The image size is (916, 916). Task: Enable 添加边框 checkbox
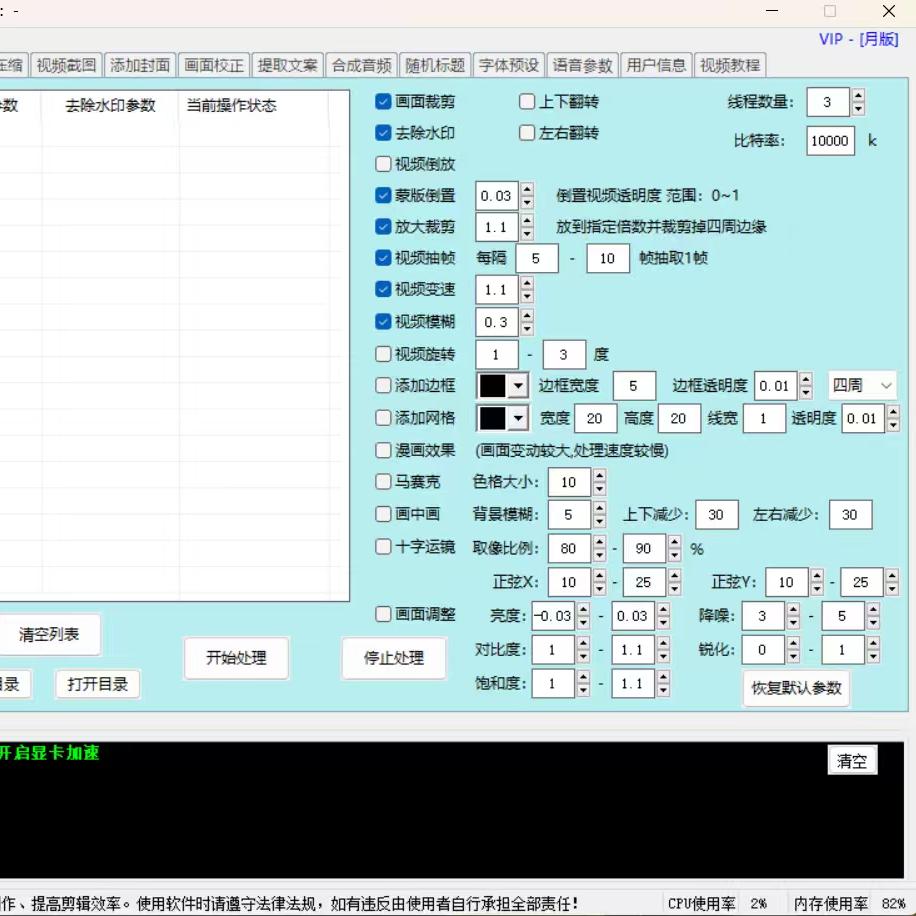pos(383,386)
